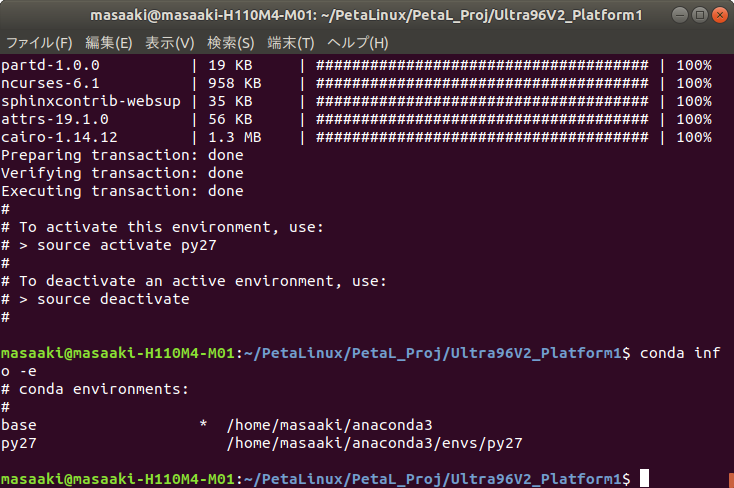Open the ファイル(F) menu
The image size is (734, 488).
pos(39,43)
